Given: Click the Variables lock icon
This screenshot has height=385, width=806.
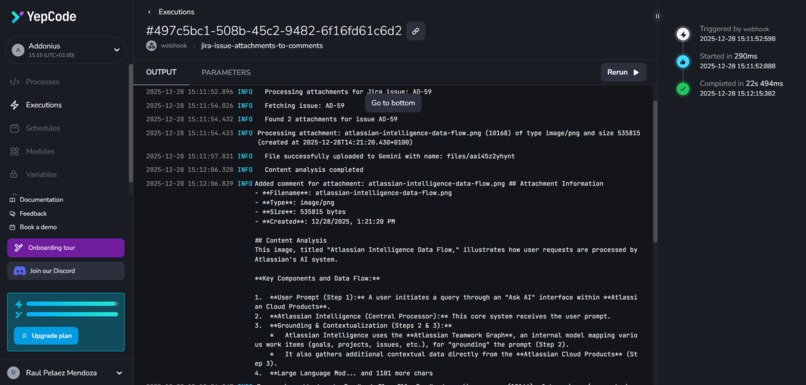Looking at the screenshot, I should (14, 174).
